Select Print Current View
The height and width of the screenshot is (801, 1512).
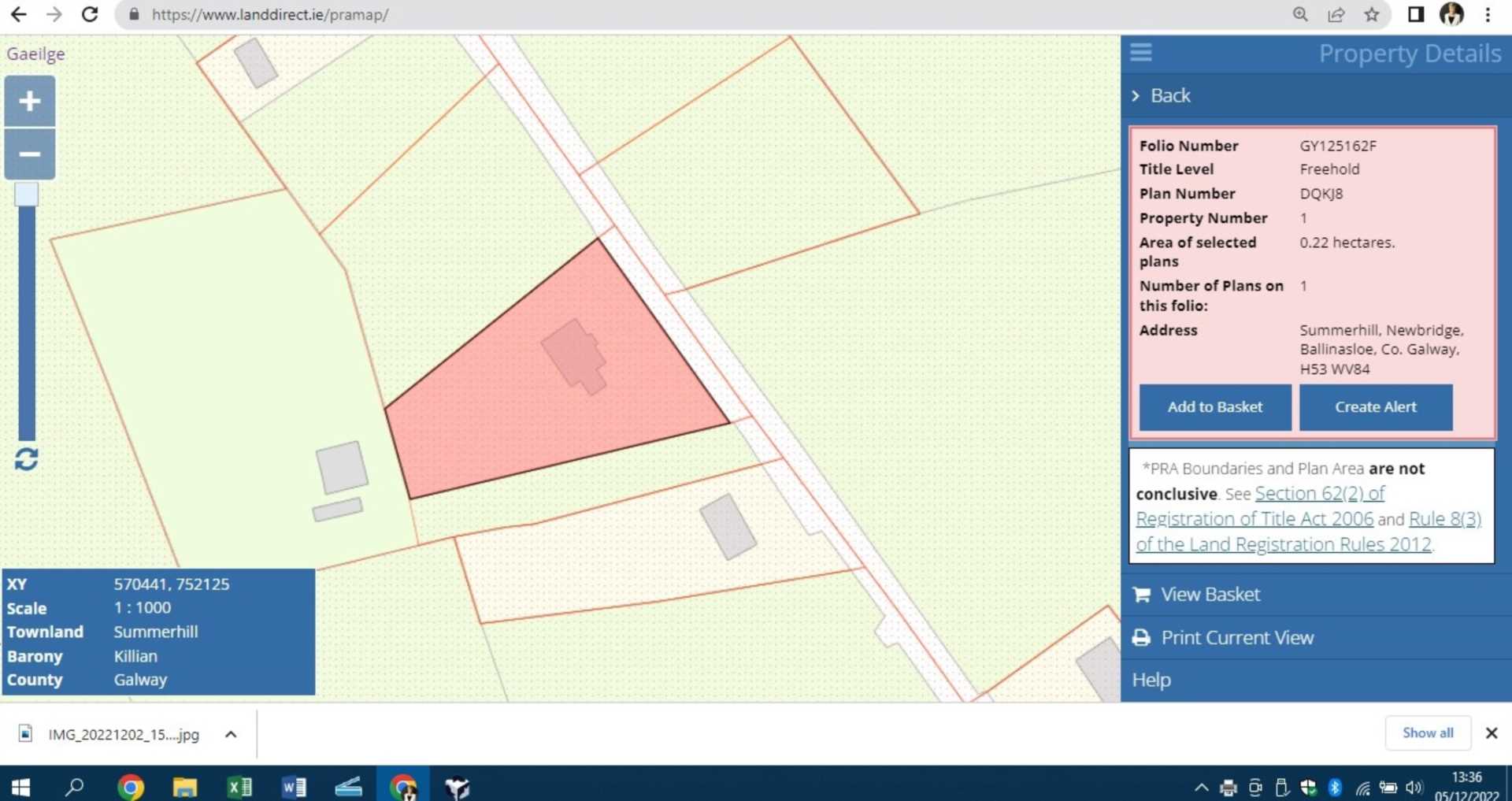tap(1236, 637)
